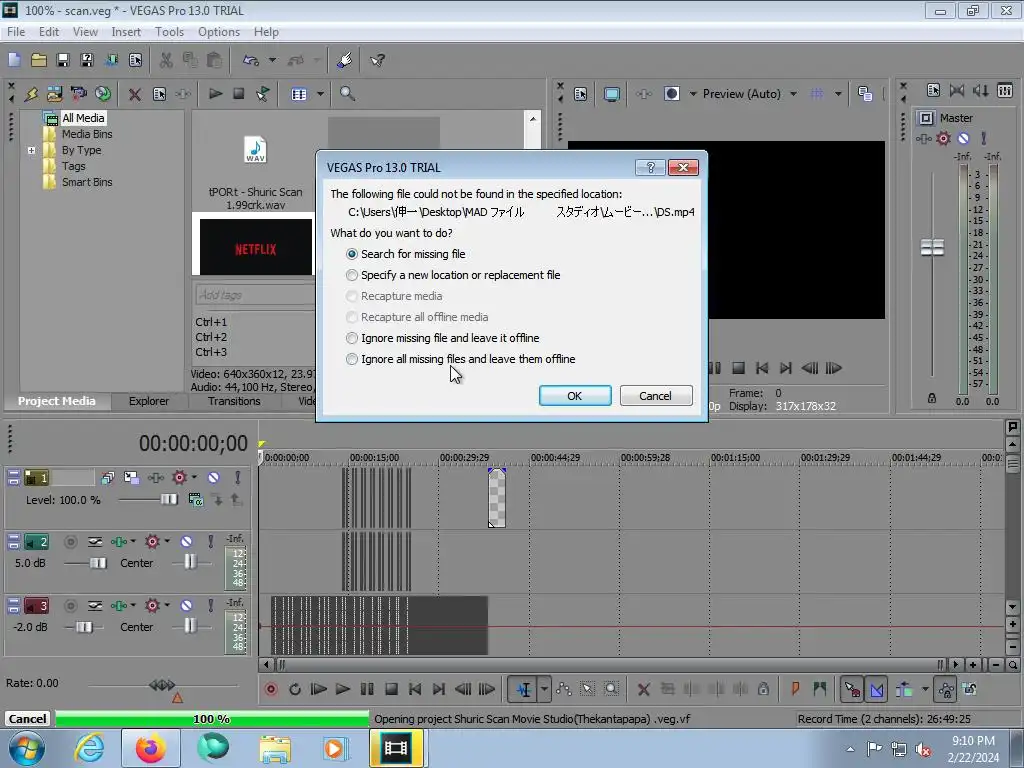The width and height of the screenshot is (1024, 768).
Task: Click Cancel in the missing file dialog
Action: pos(655,396)
